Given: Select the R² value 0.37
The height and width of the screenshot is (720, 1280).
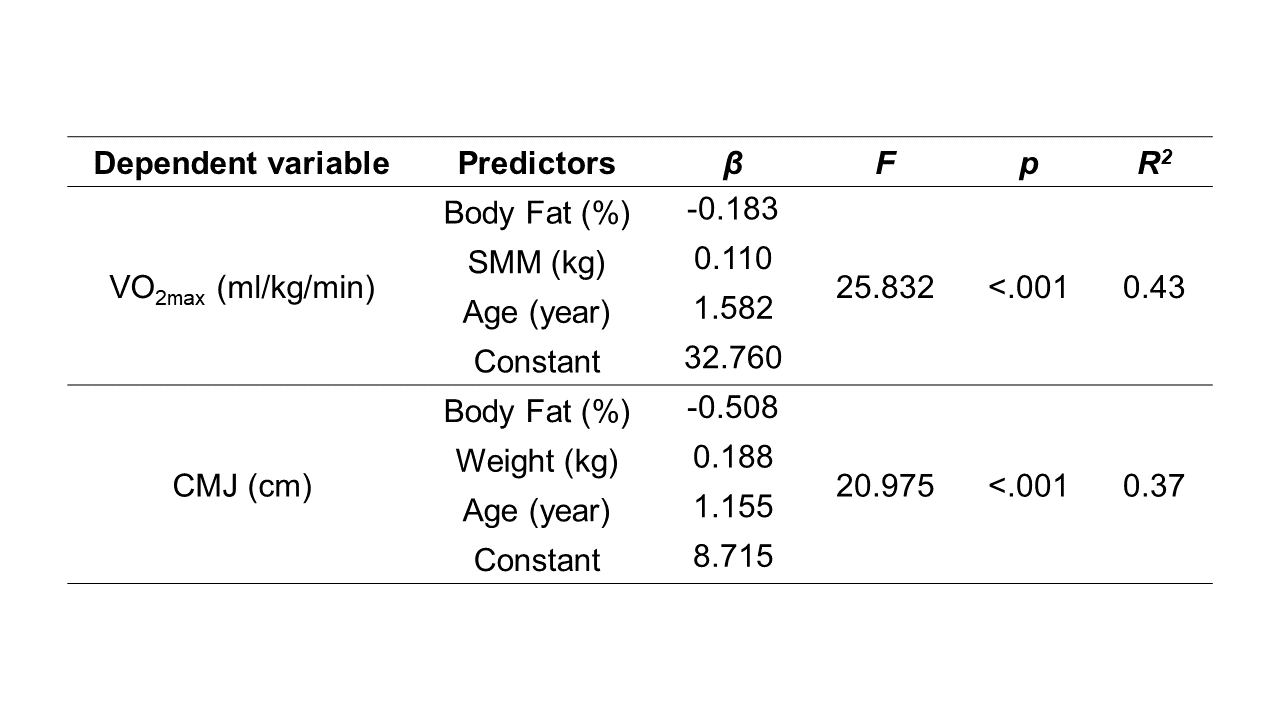Looking at the screenshot, I should [x=1153, y=486].
